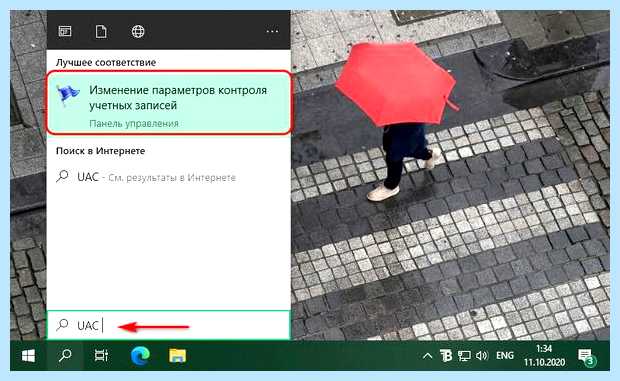Click the magnifier icon inside the search box

point(62,325)
